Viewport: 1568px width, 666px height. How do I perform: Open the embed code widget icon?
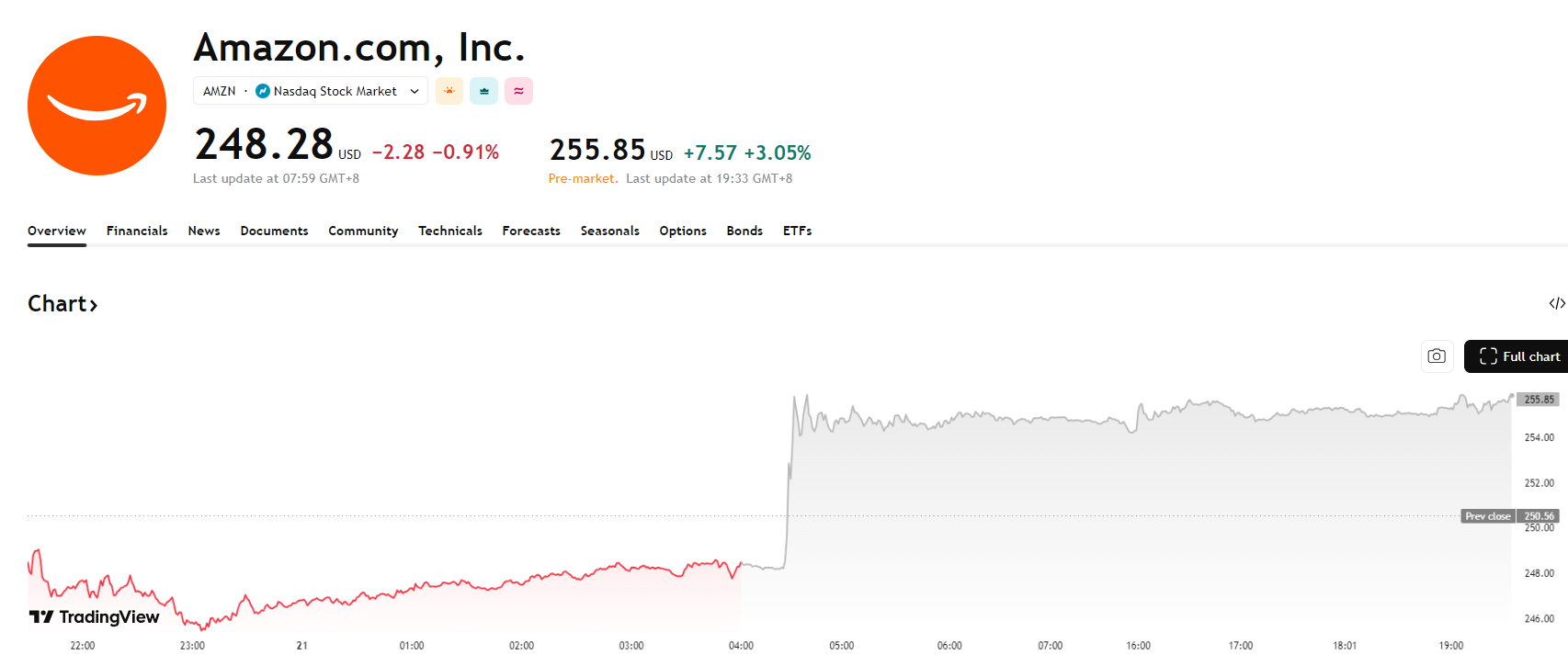point(1557,303)
